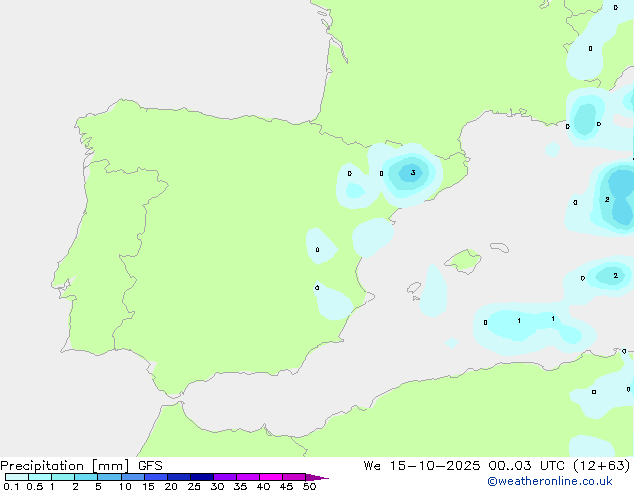Click the precipitation maximum patch near Andorra

(410, 173)
